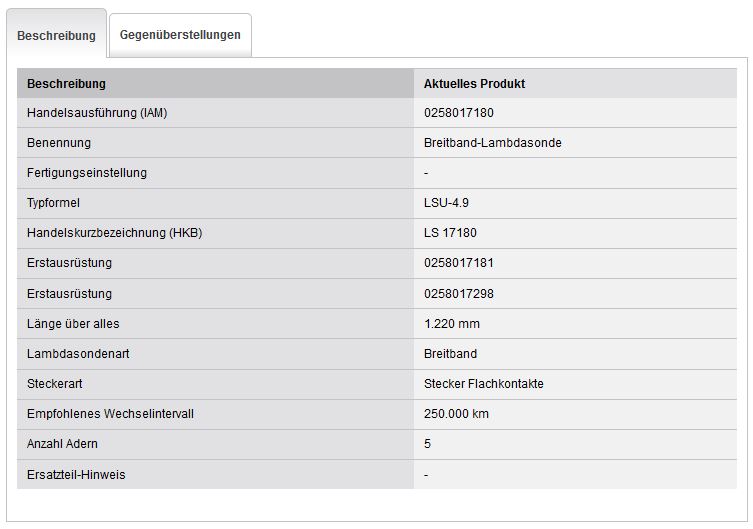Select the 250.000 km interval value
753x529 pixels.
(x=456, y=414)
